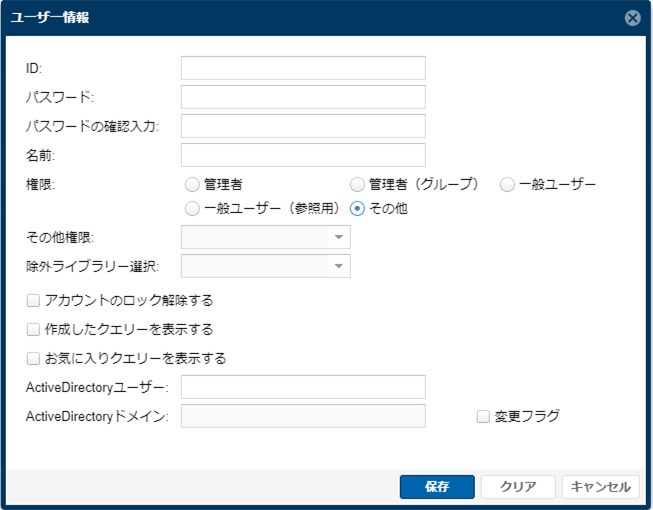
Task: Close the ユーザー情報 dialog with X icon
Action: tap(632, 18)
